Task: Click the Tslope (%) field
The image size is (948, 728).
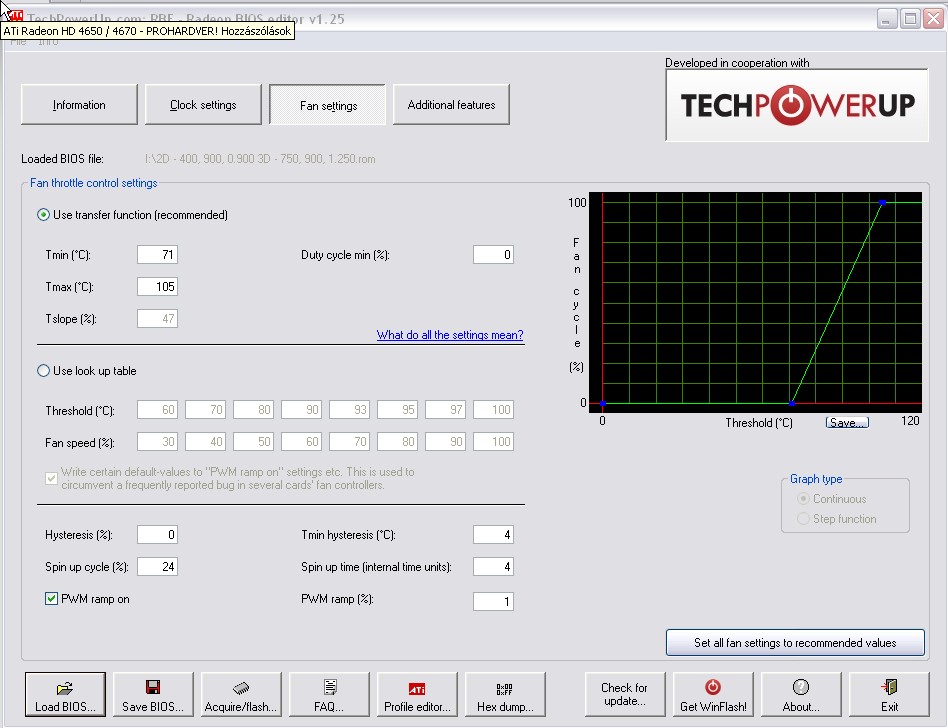Action: pyautogui.click(x=157, y=319)
